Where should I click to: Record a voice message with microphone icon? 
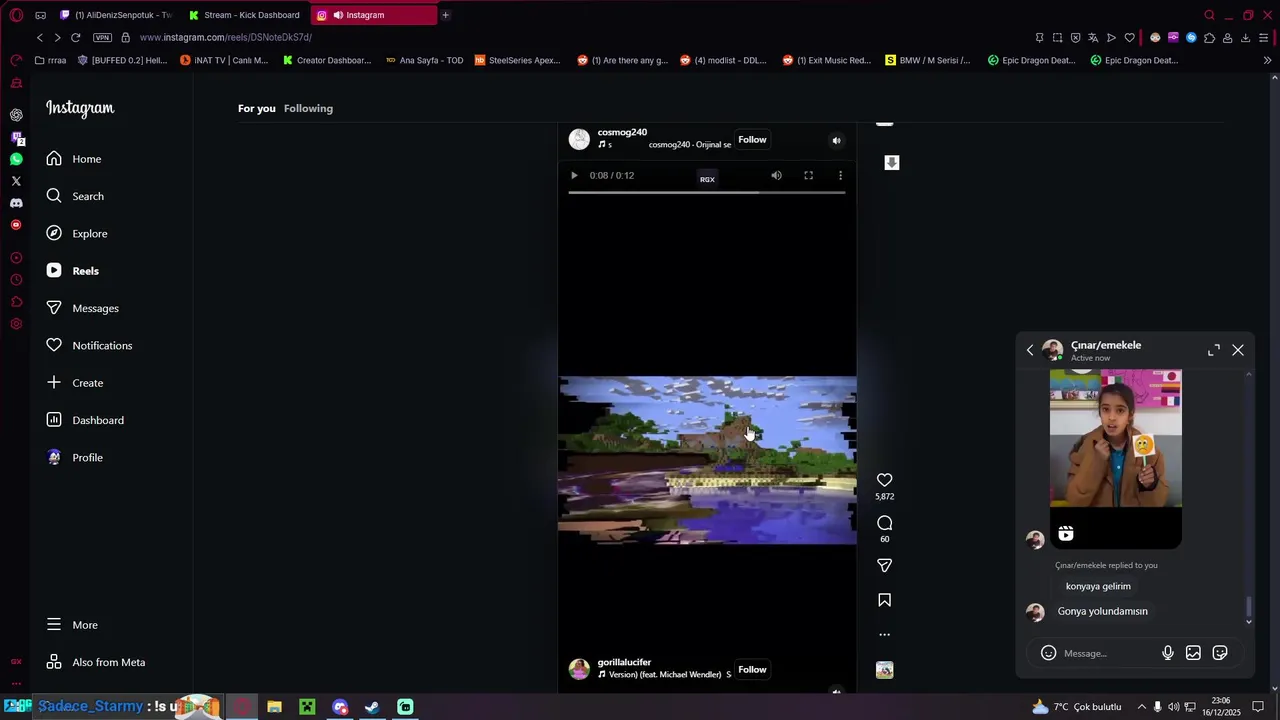(x=1168, y=653)
